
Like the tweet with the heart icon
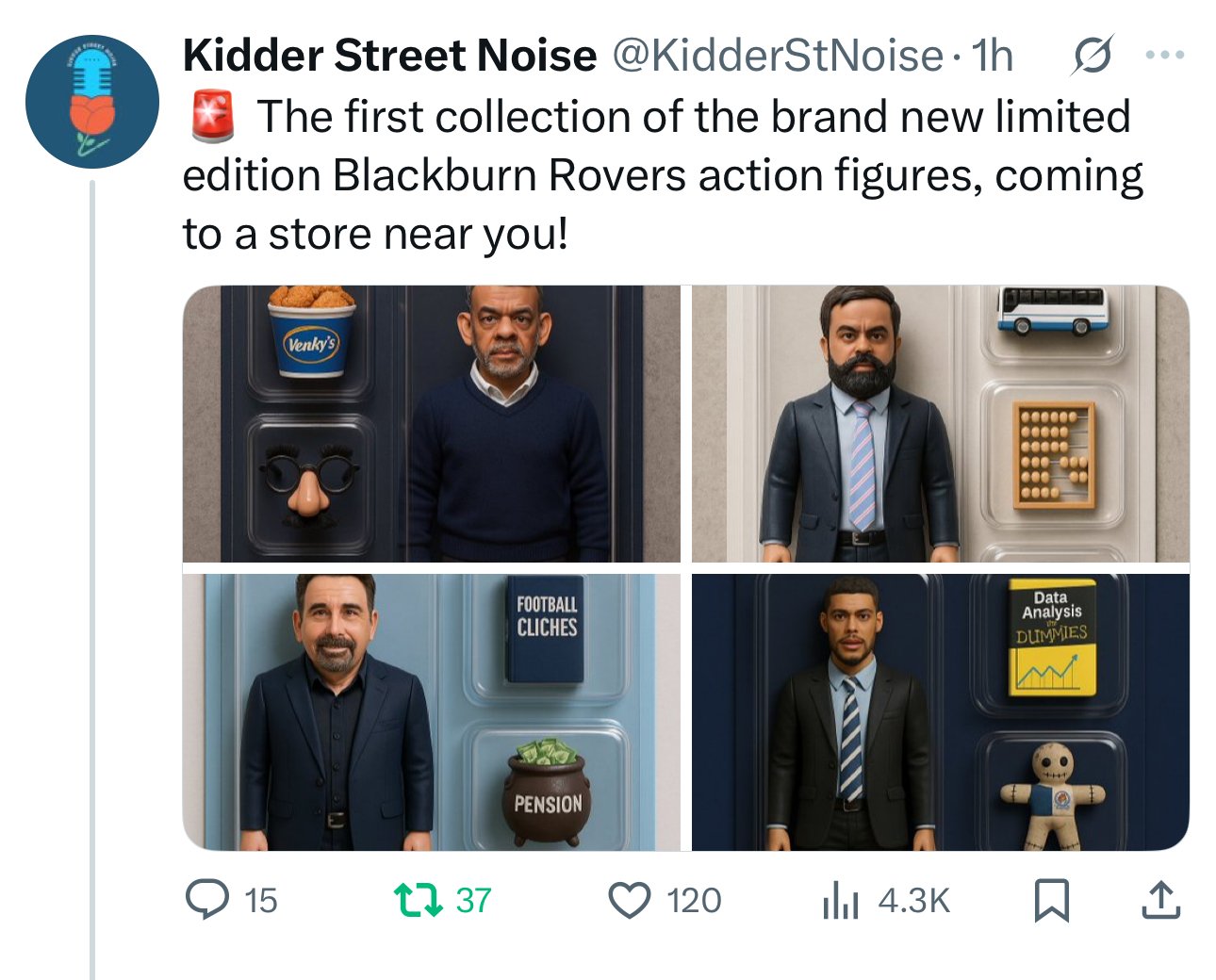630,900
